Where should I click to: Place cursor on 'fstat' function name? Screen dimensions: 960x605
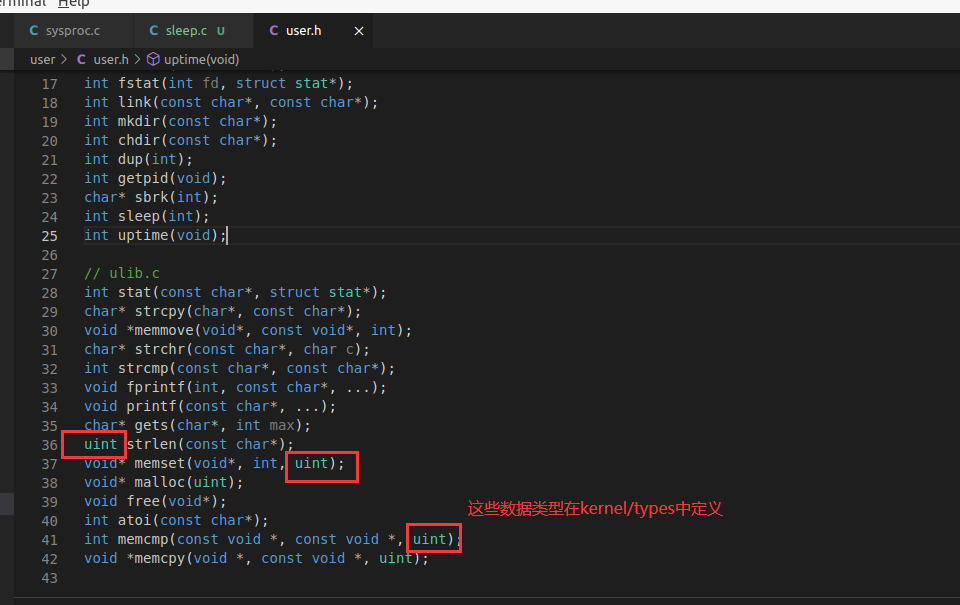139,83
